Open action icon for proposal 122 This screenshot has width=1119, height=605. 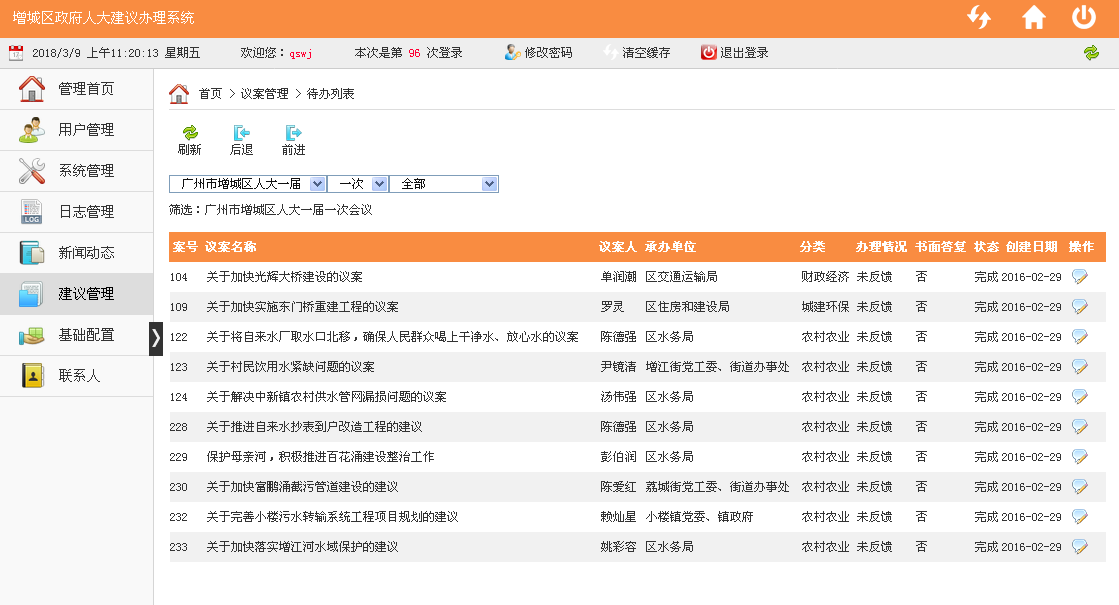(1080, 337)
